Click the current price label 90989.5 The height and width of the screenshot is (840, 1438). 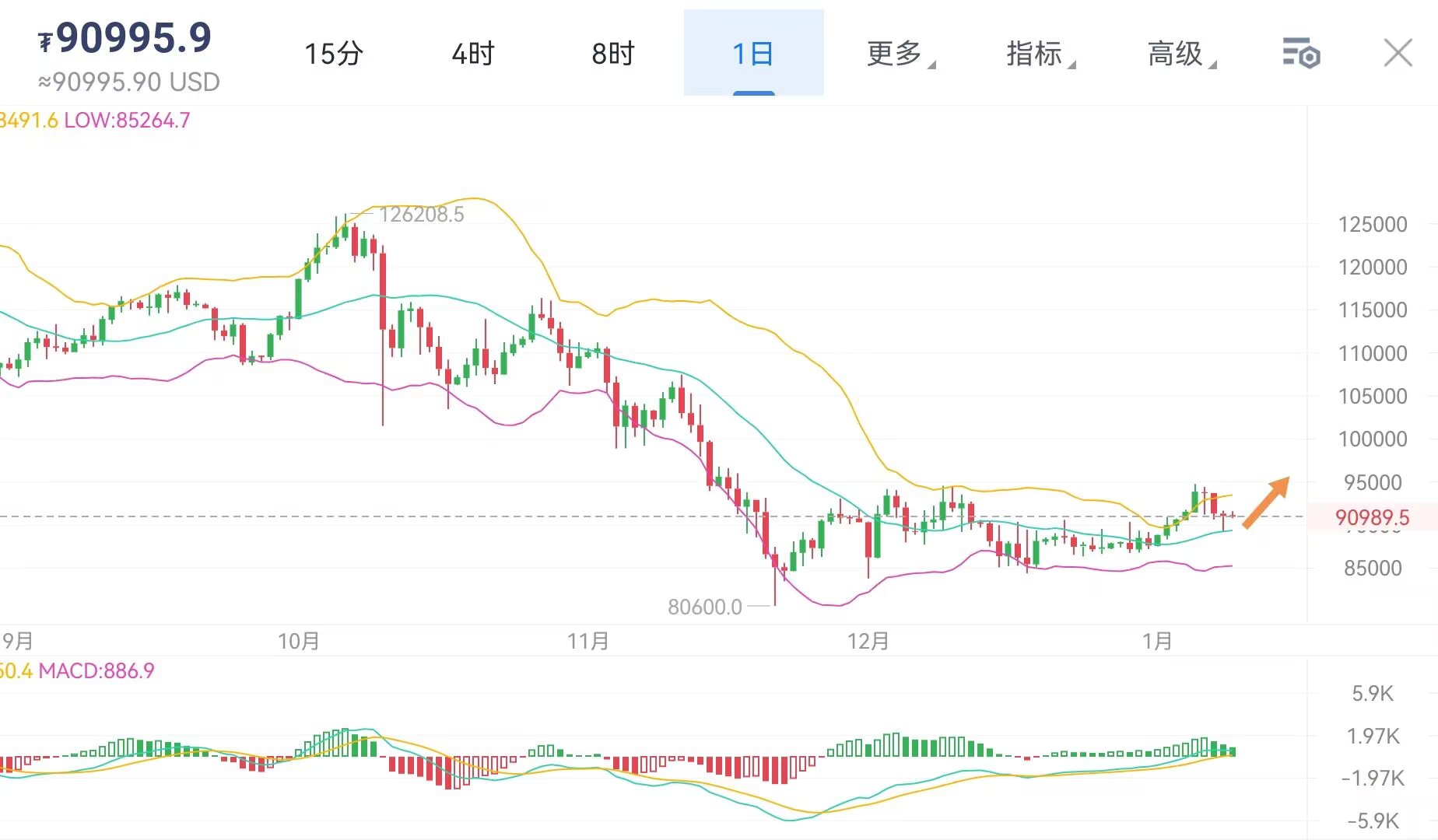[x=1371, y=517]
